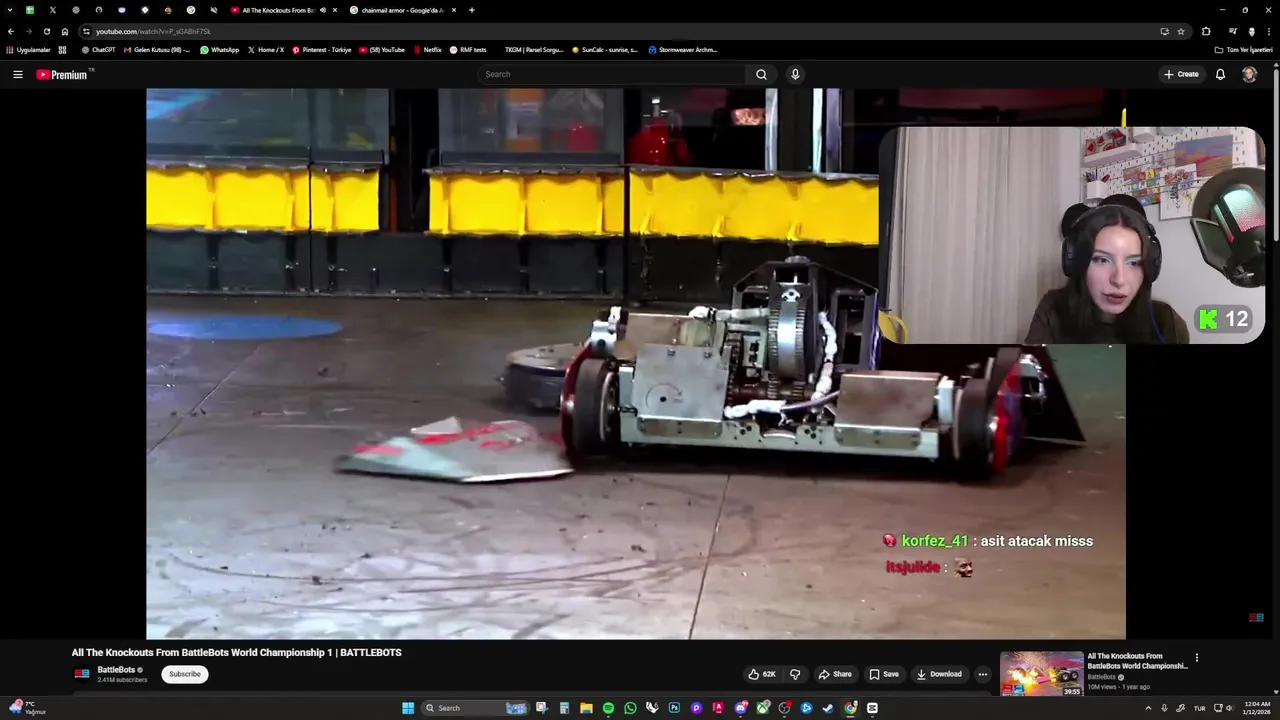Image resolution: width=1280 pixels, height=720 pixels.
Task: Start voice search with microphone icon
Action: point(795,74)
